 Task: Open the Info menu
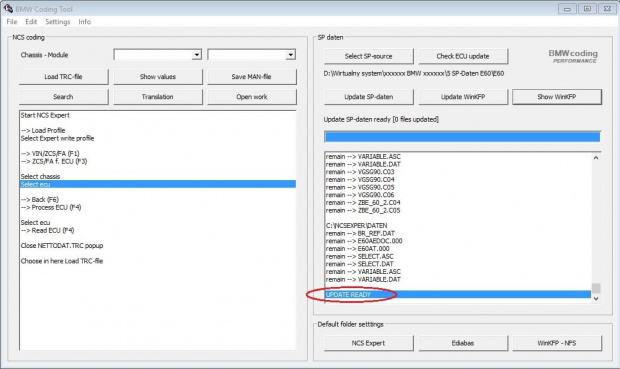(x=85, y=22)
